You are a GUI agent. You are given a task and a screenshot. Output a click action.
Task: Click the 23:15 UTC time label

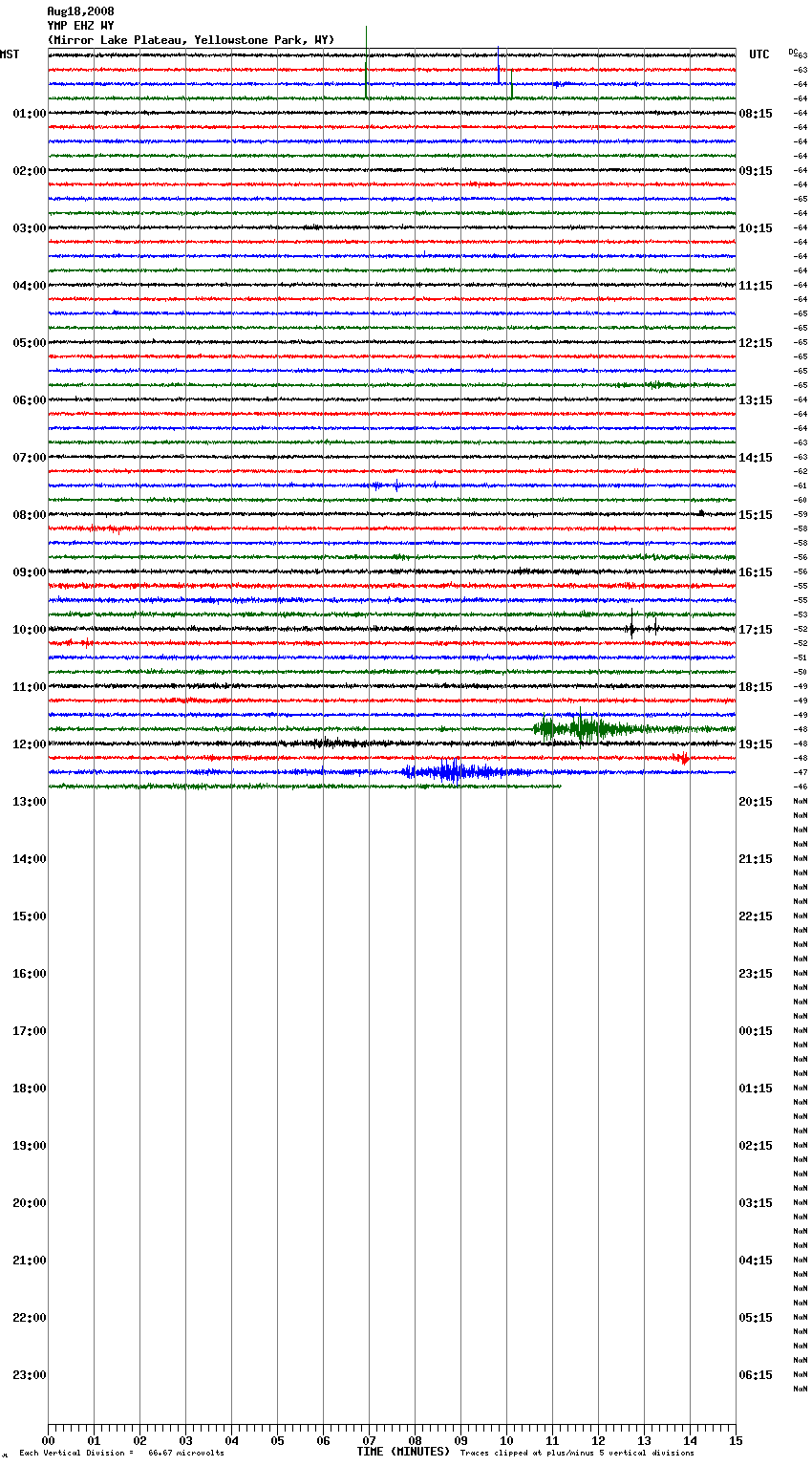tap(756, 974)
